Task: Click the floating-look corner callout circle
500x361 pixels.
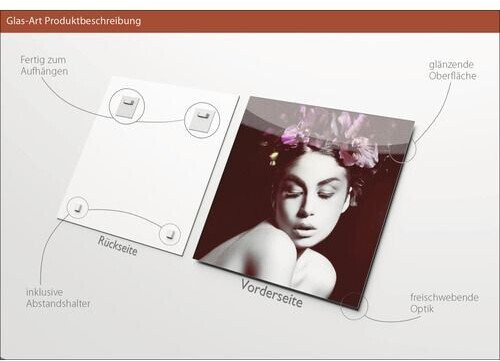Action: coord(354,306)
